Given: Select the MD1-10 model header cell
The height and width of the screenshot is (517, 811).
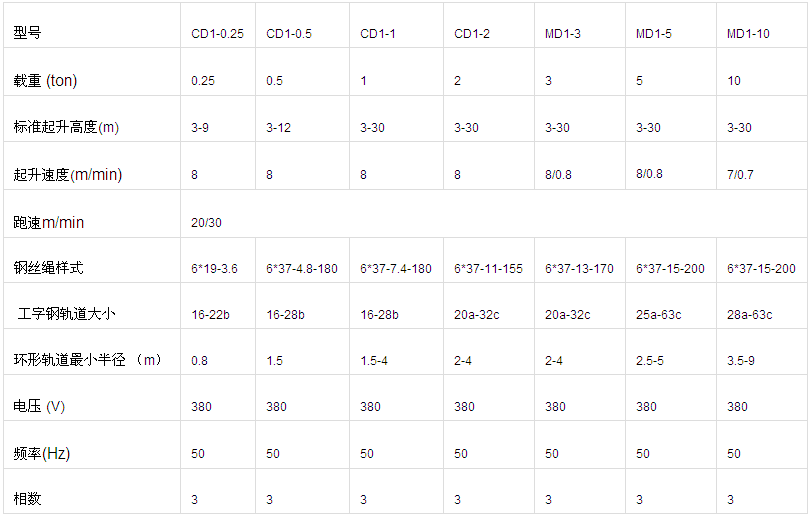Looking at the screenshot, I should 748,34.
